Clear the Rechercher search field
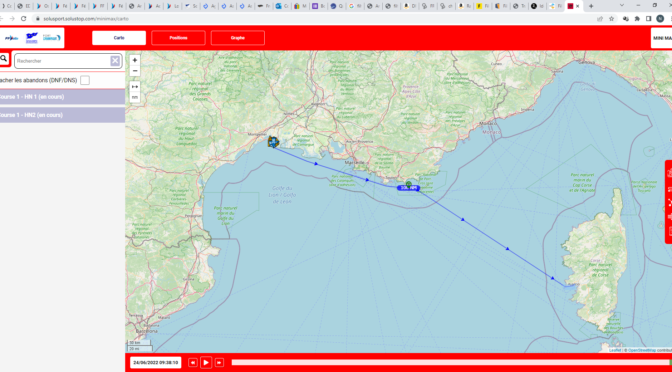672x372 pixels. (115, 61)
